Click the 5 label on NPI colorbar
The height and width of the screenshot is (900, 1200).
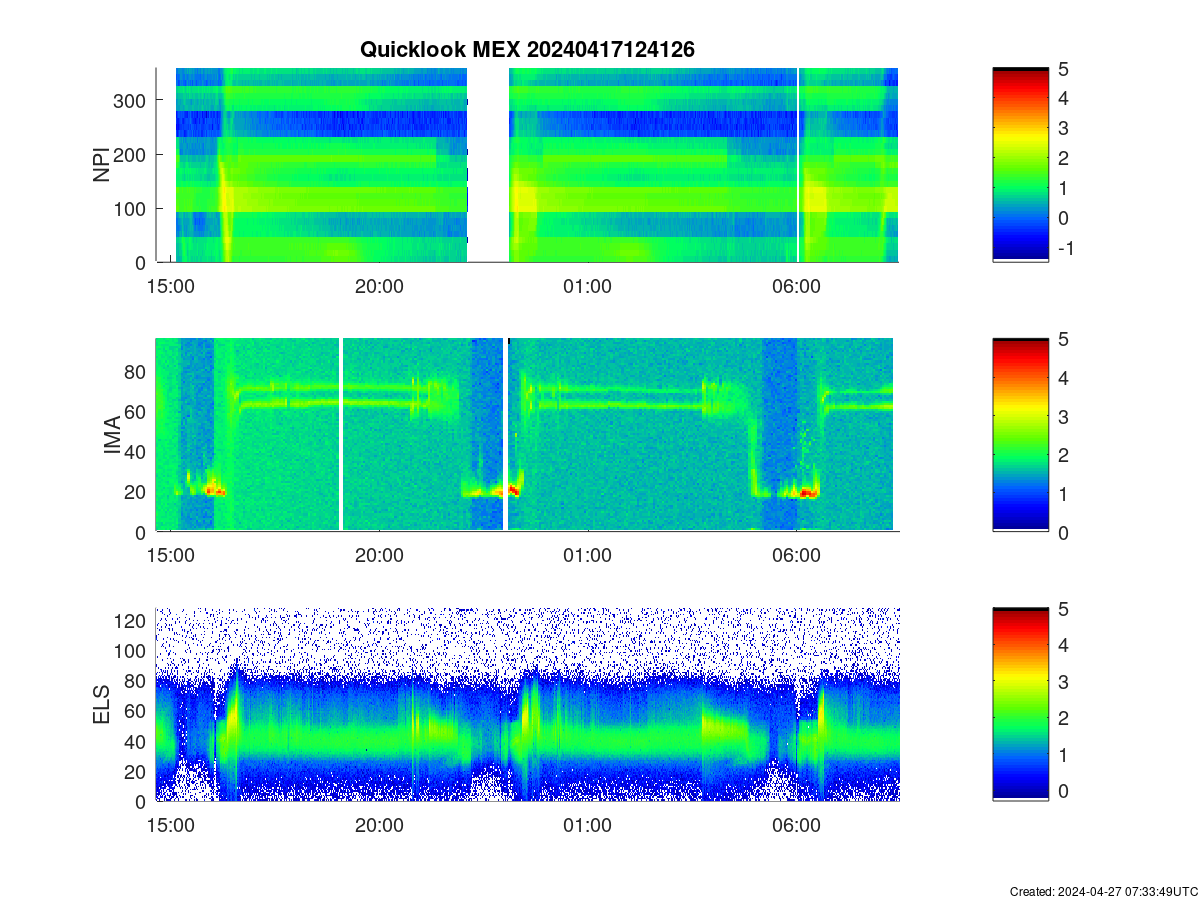[1063, 69]
